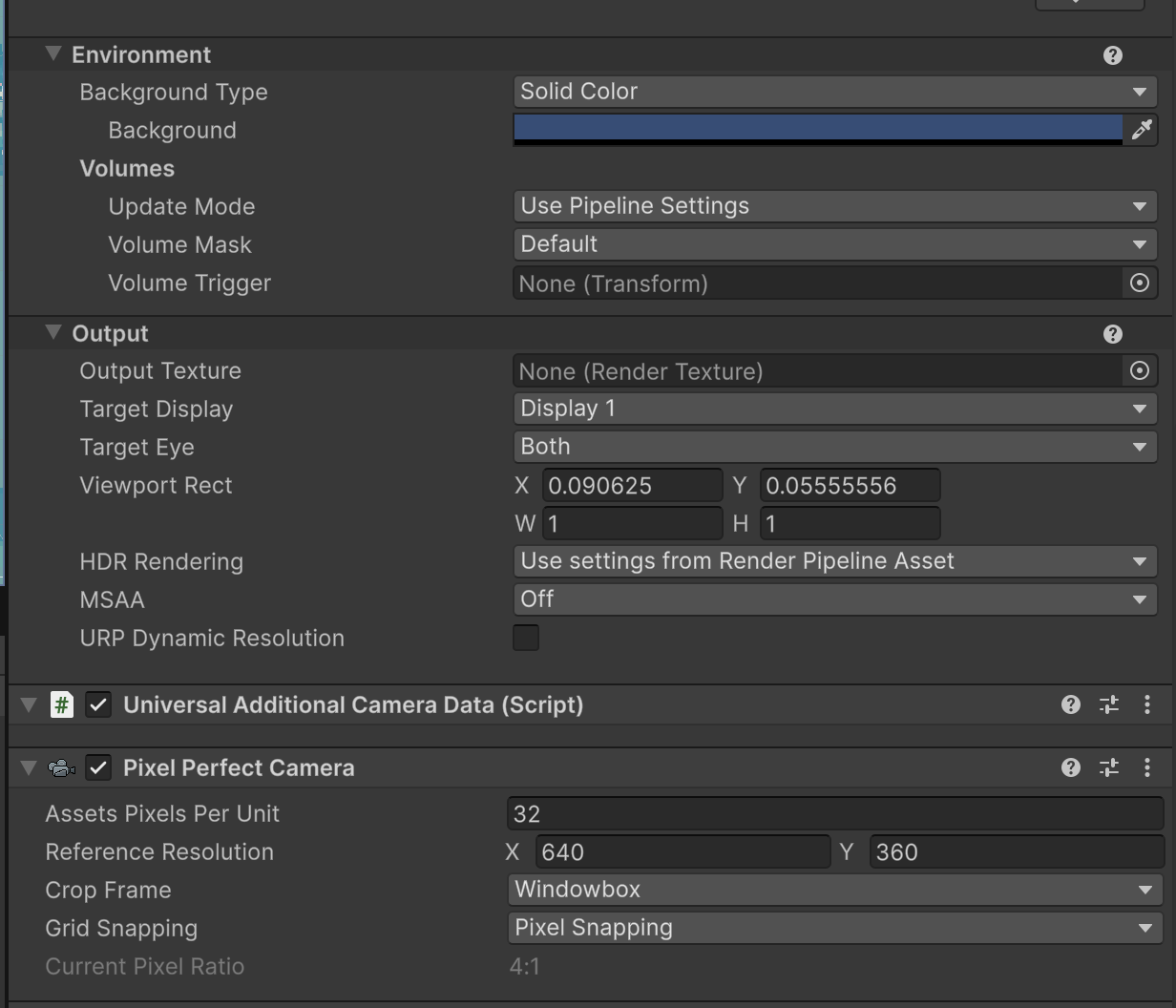1176x1008 pixels.
Task: Open help for Pixel Perfect Camera component
Action: (x=1070, y=767)
